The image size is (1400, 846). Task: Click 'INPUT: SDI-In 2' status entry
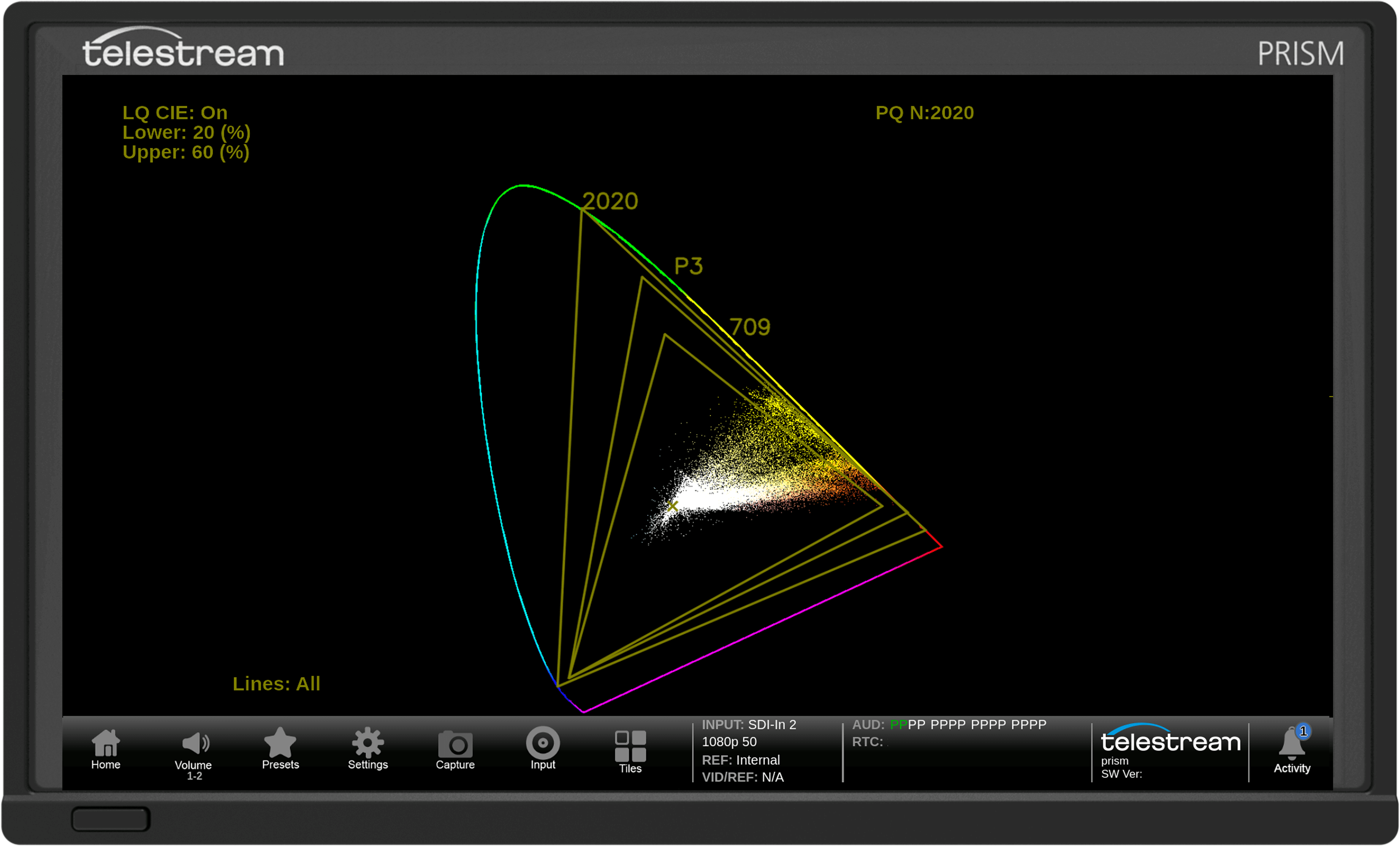coord(749,724)
